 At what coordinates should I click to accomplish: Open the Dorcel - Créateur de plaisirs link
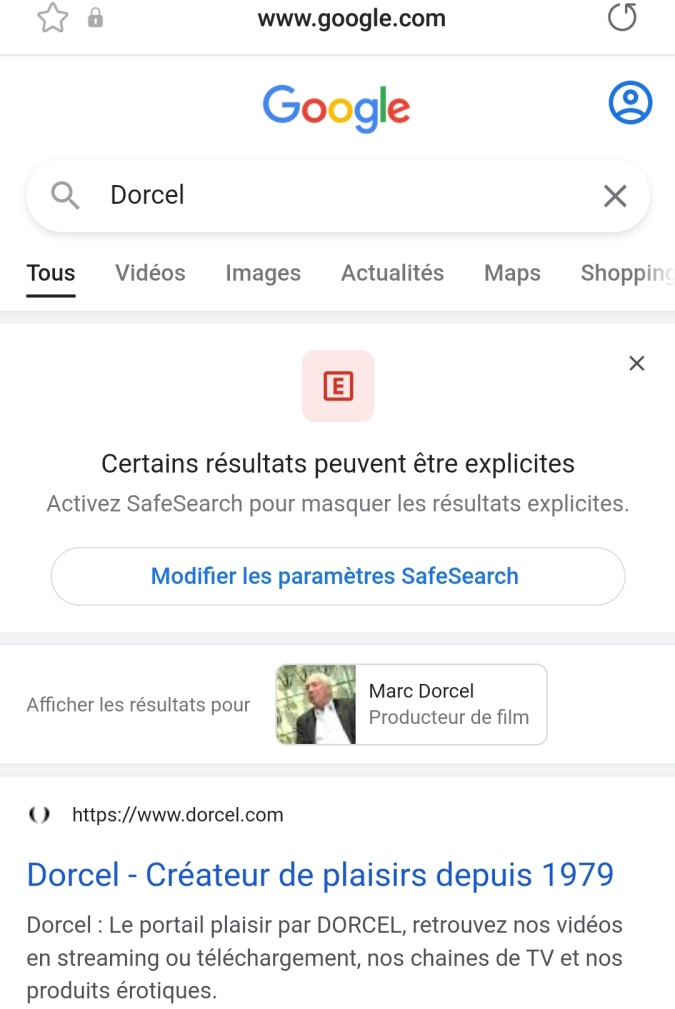click(x=320, y=875)
